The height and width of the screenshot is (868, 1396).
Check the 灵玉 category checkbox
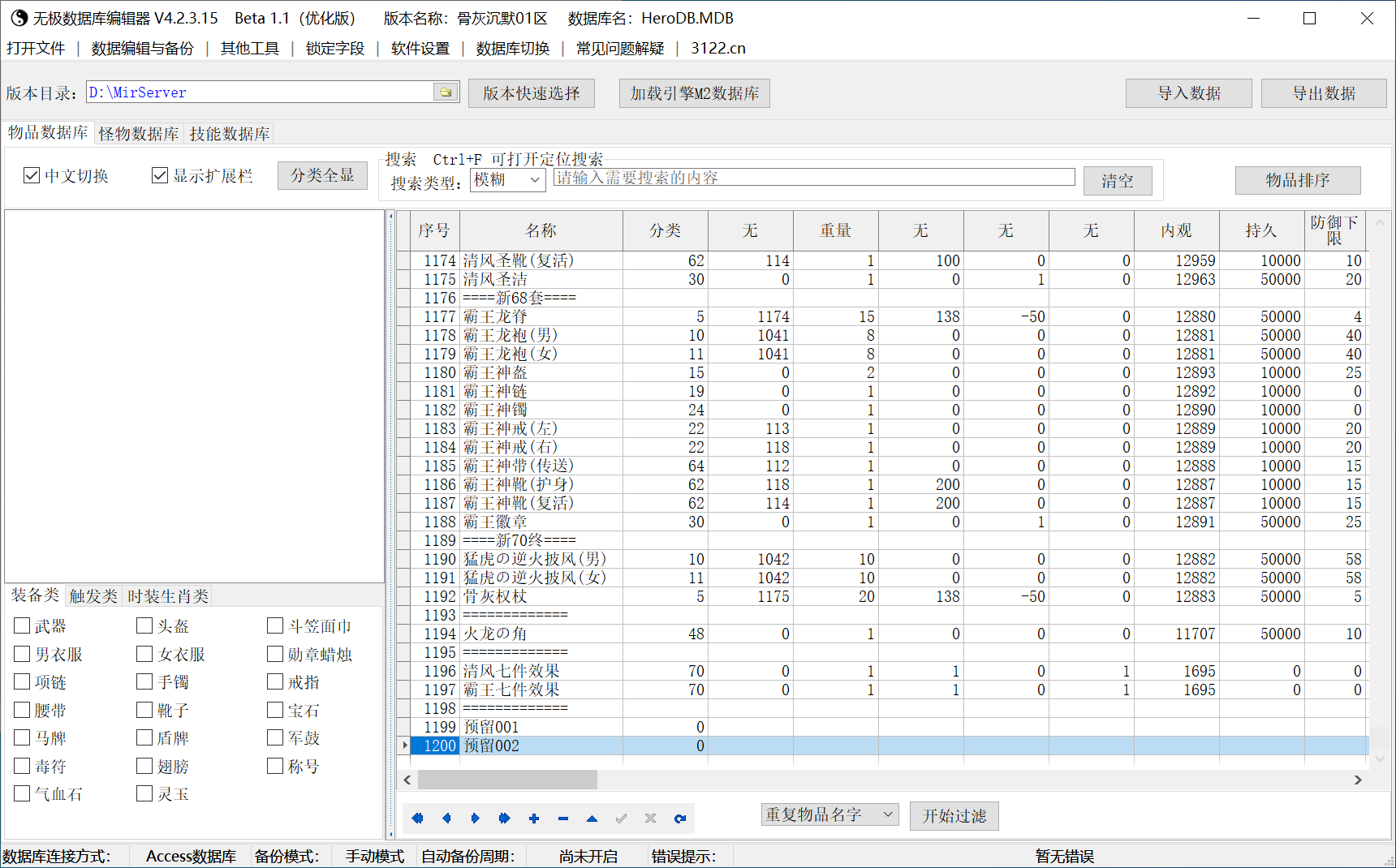coord(144,793)
